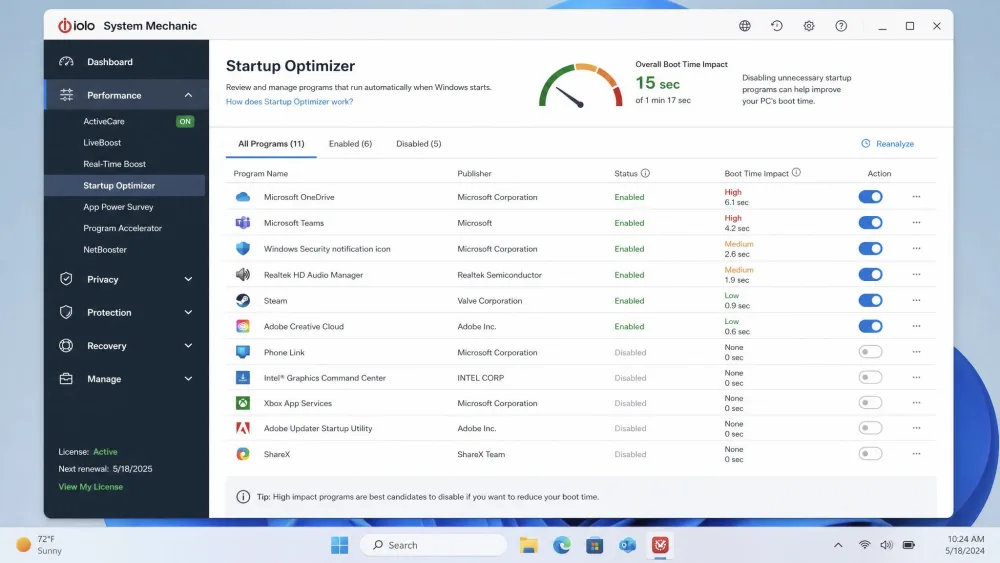Click the Steam program icon
This screenshot has height=563, width=1000.
243,300
